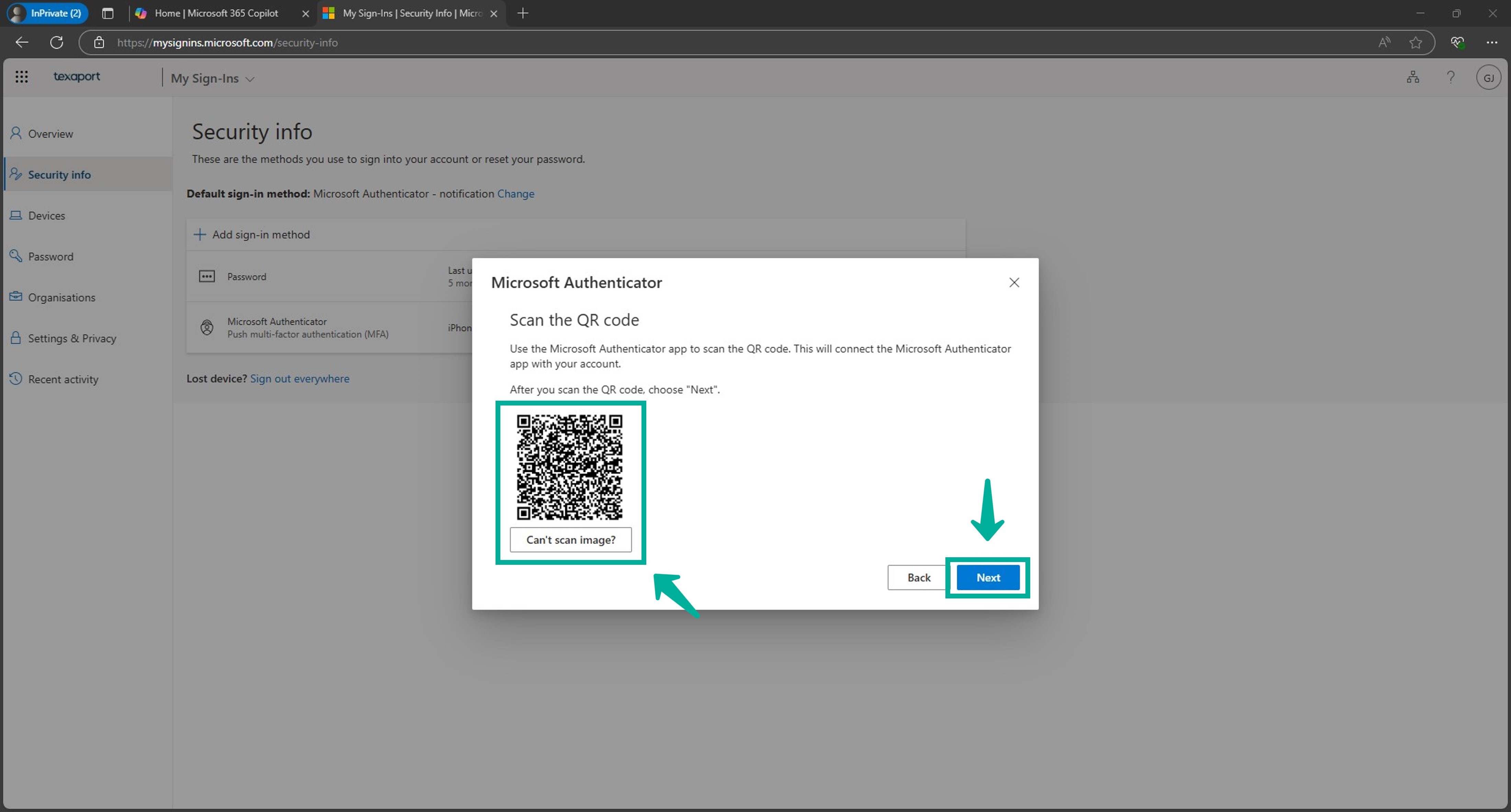The height and width of the screenshot is (812, 1511).
Task: Click the organization switcher icon near help
Action: tap(1412, 77)
